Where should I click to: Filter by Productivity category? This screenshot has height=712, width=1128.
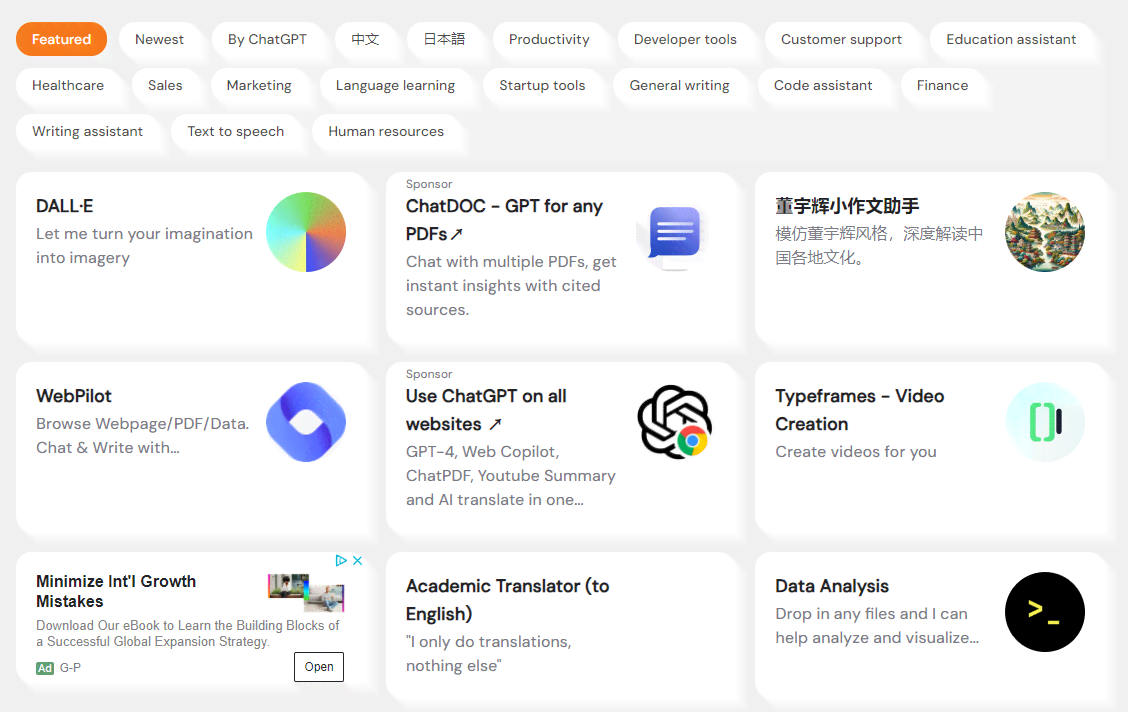[549, 39]
